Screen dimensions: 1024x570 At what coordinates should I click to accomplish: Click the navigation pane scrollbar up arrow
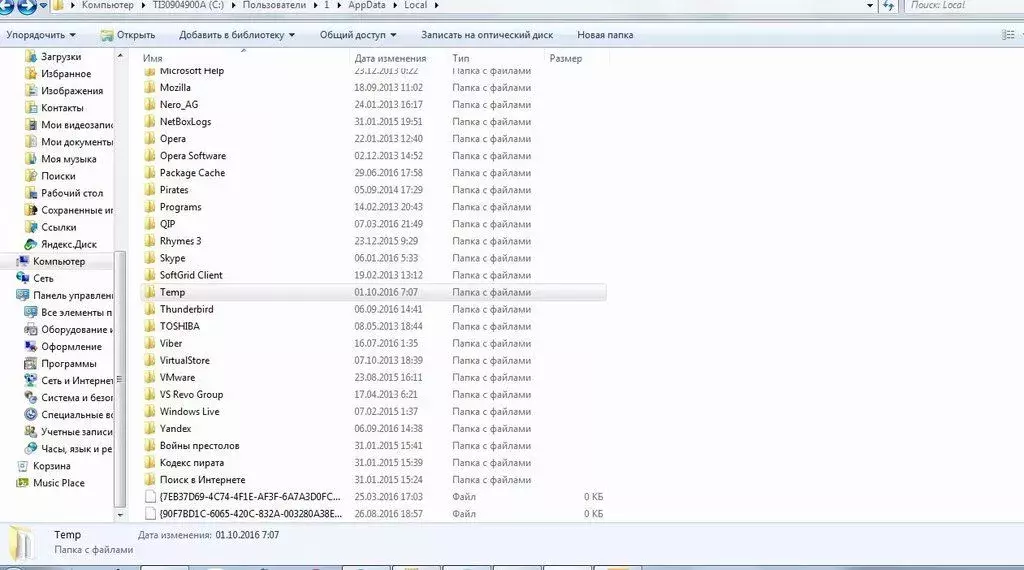tap(120, 57)
